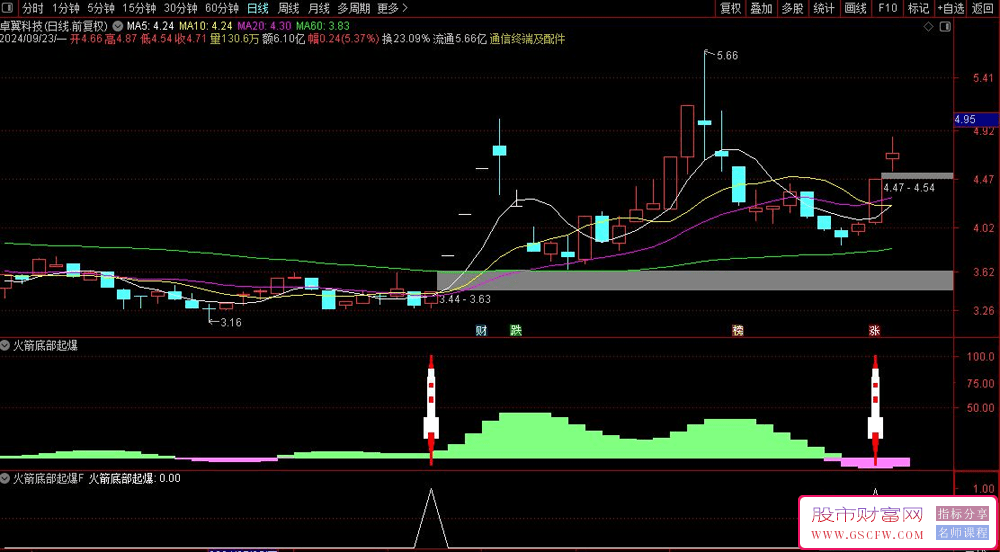Click the 3.44 - 3.63 gap label
The image size is (1000, 552).
(x=465, y=298)
